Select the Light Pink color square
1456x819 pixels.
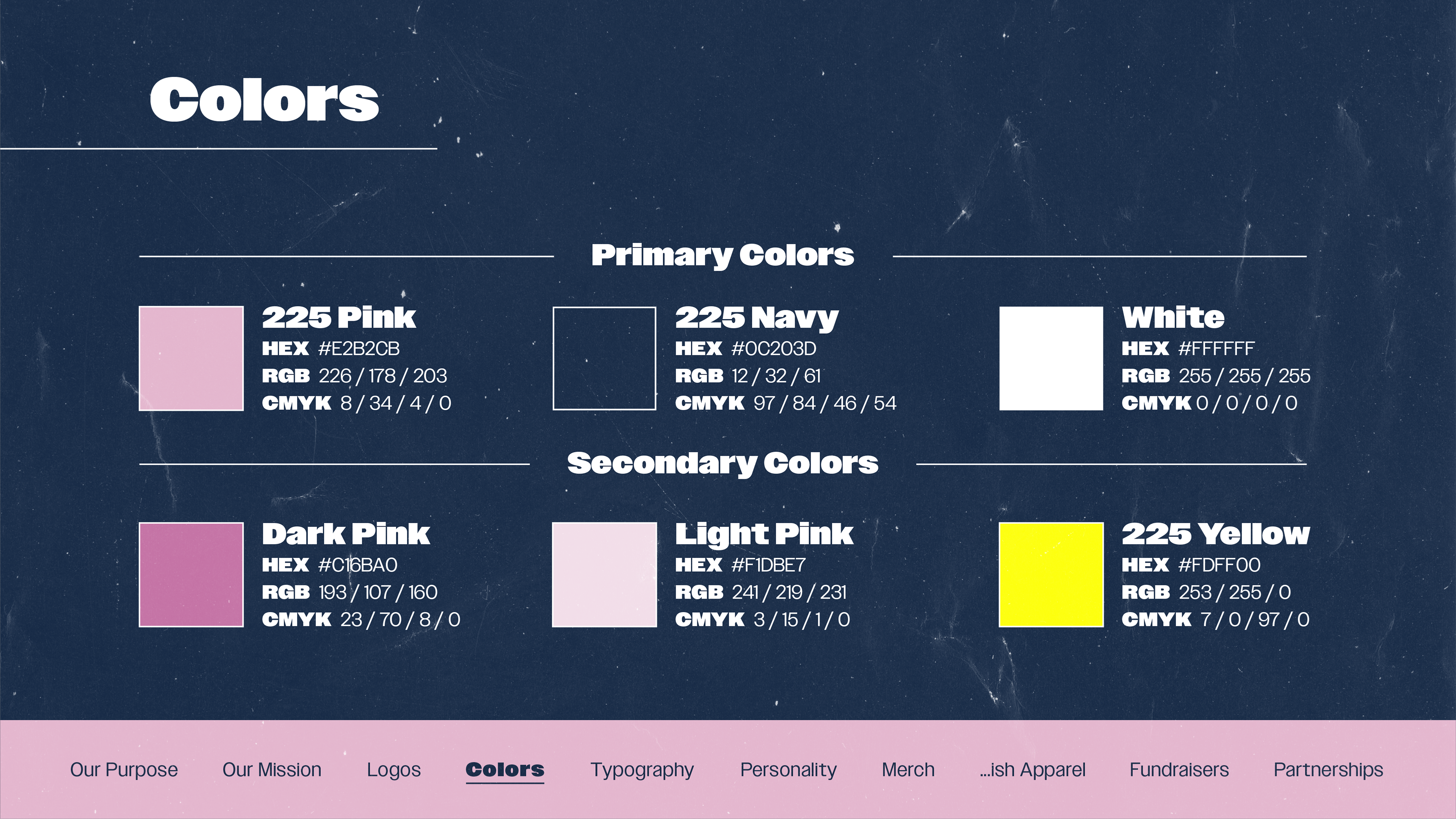(604, 575)
